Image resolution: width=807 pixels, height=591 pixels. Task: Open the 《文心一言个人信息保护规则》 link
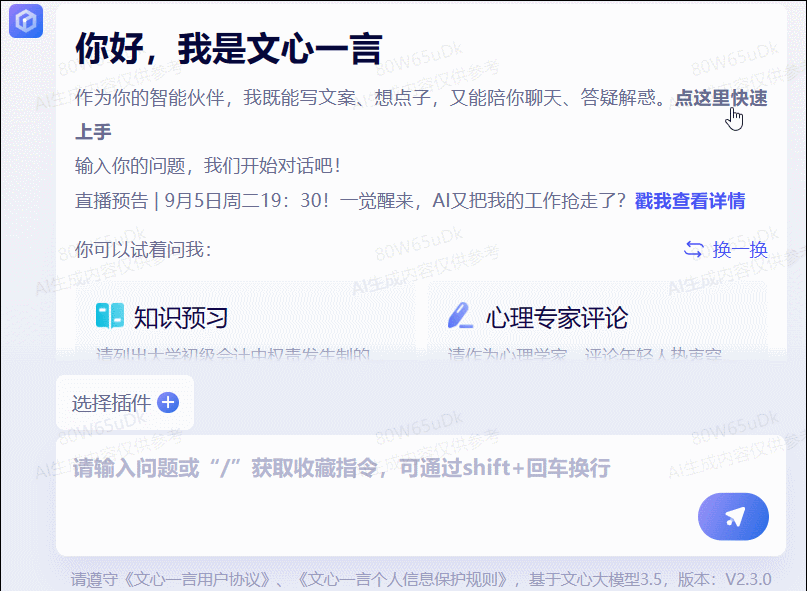[402, 580]
